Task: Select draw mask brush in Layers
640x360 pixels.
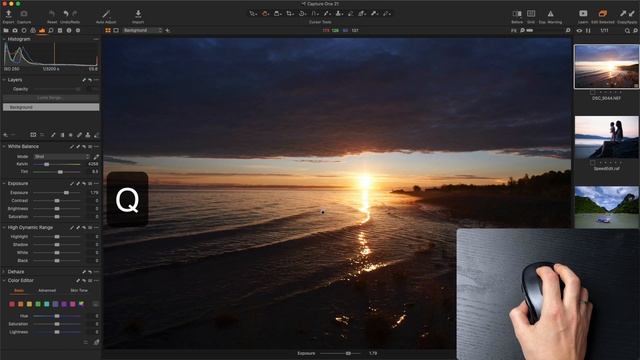Action: coord(53,135)
